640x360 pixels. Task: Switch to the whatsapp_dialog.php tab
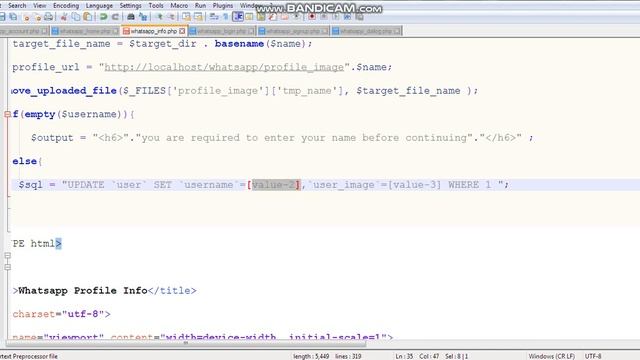pyautogui.click(x=366, y=31)
